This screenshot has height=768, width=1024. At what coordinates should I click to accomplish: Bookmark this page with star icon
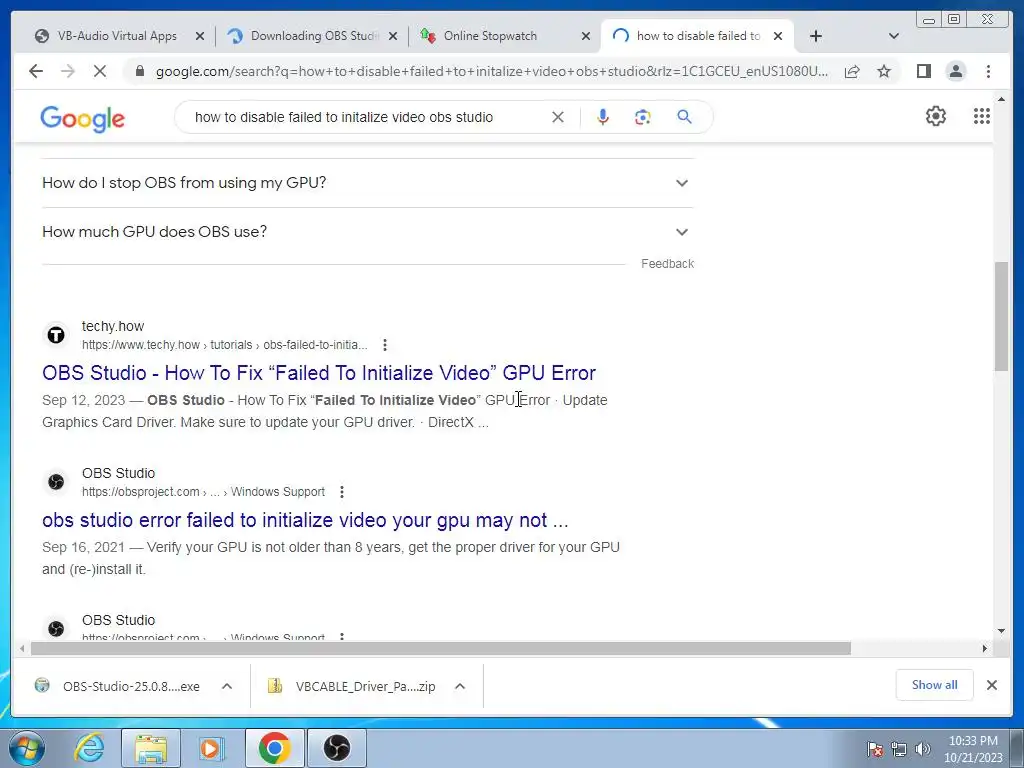pyautogui.click(x=884, y=71)
